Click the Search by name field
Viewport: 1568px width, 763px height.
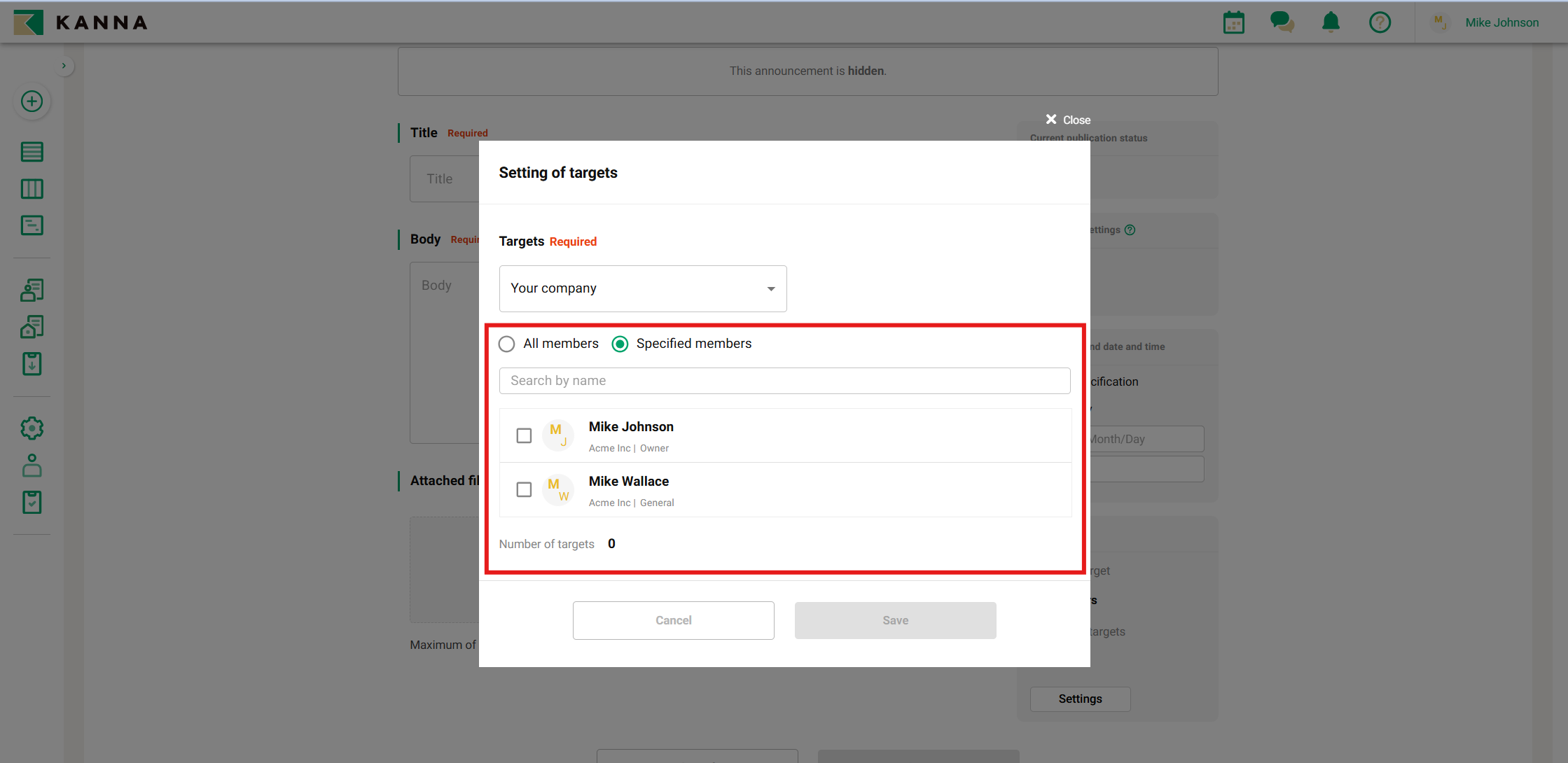pyautogui.click(x=784, y=381)
